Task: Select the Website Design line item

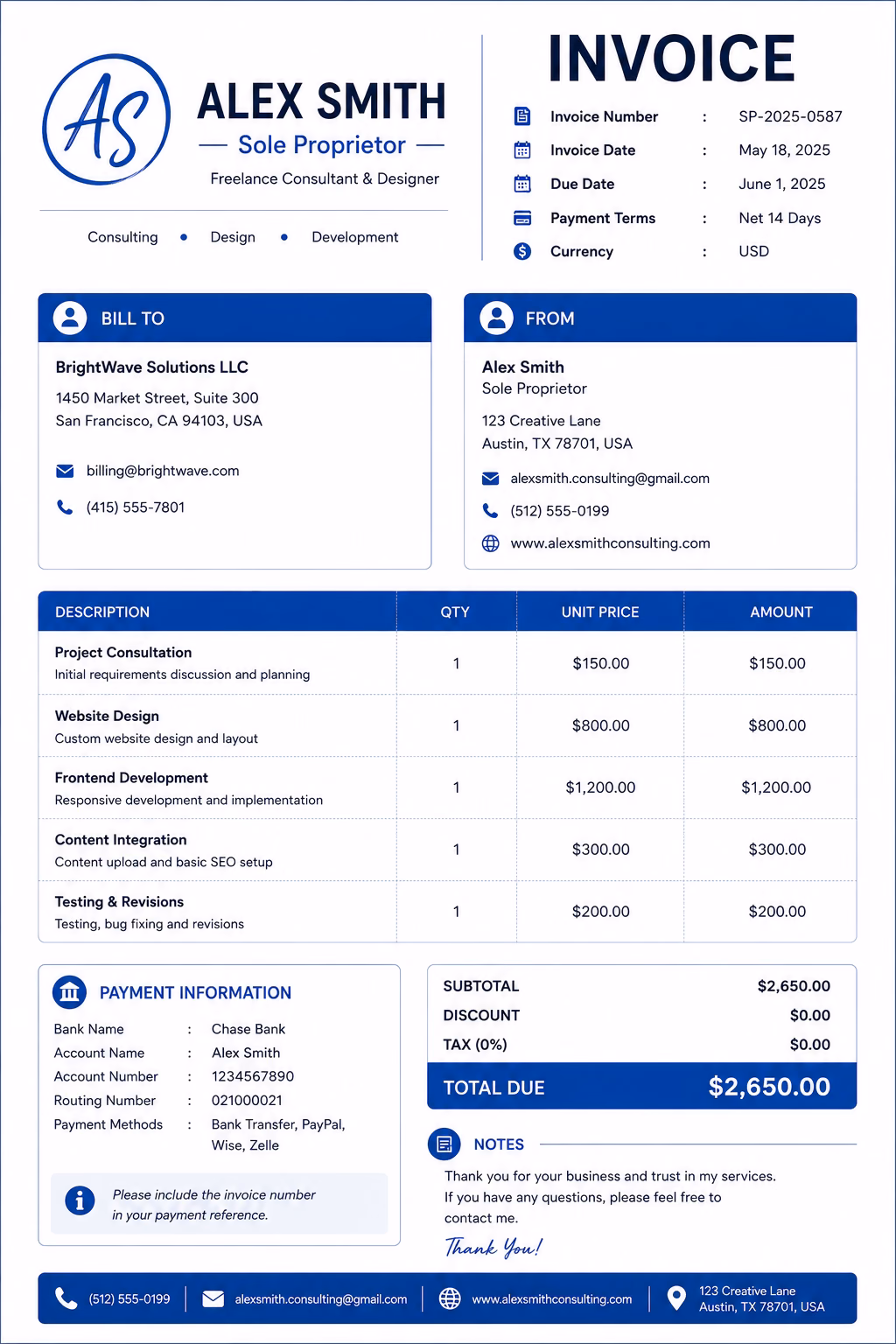Action: (x=447, y=726)
